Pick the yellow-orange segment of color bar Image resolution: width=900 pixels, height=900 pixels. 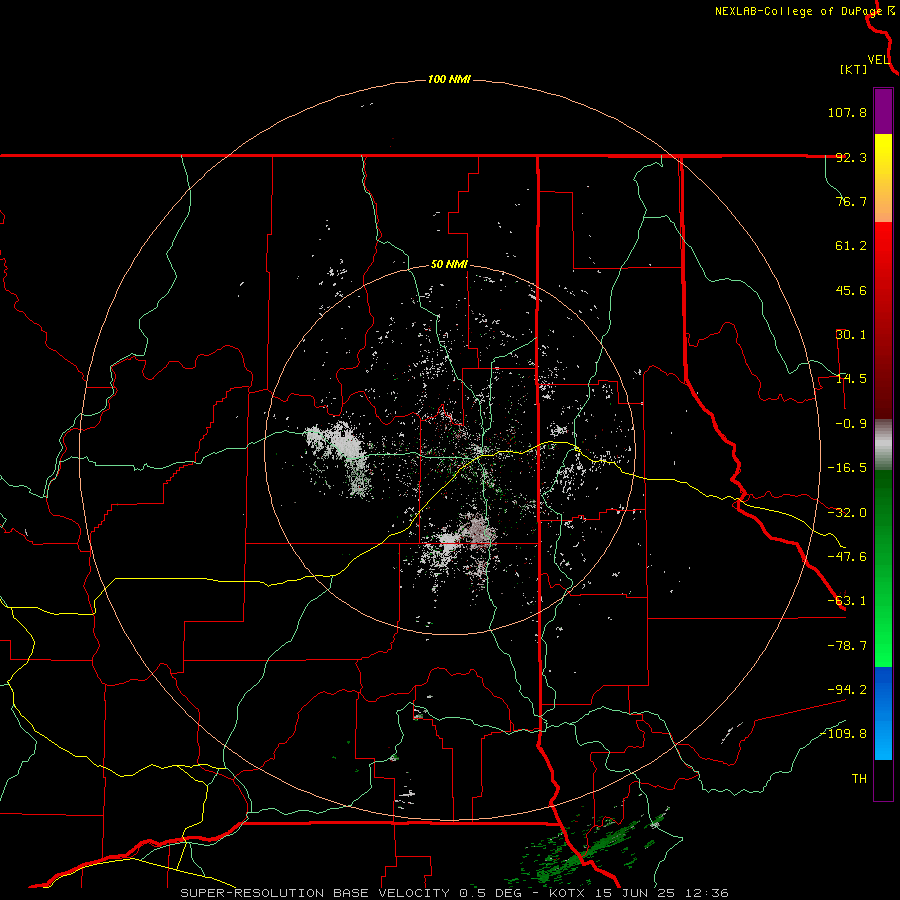point(883,178)
